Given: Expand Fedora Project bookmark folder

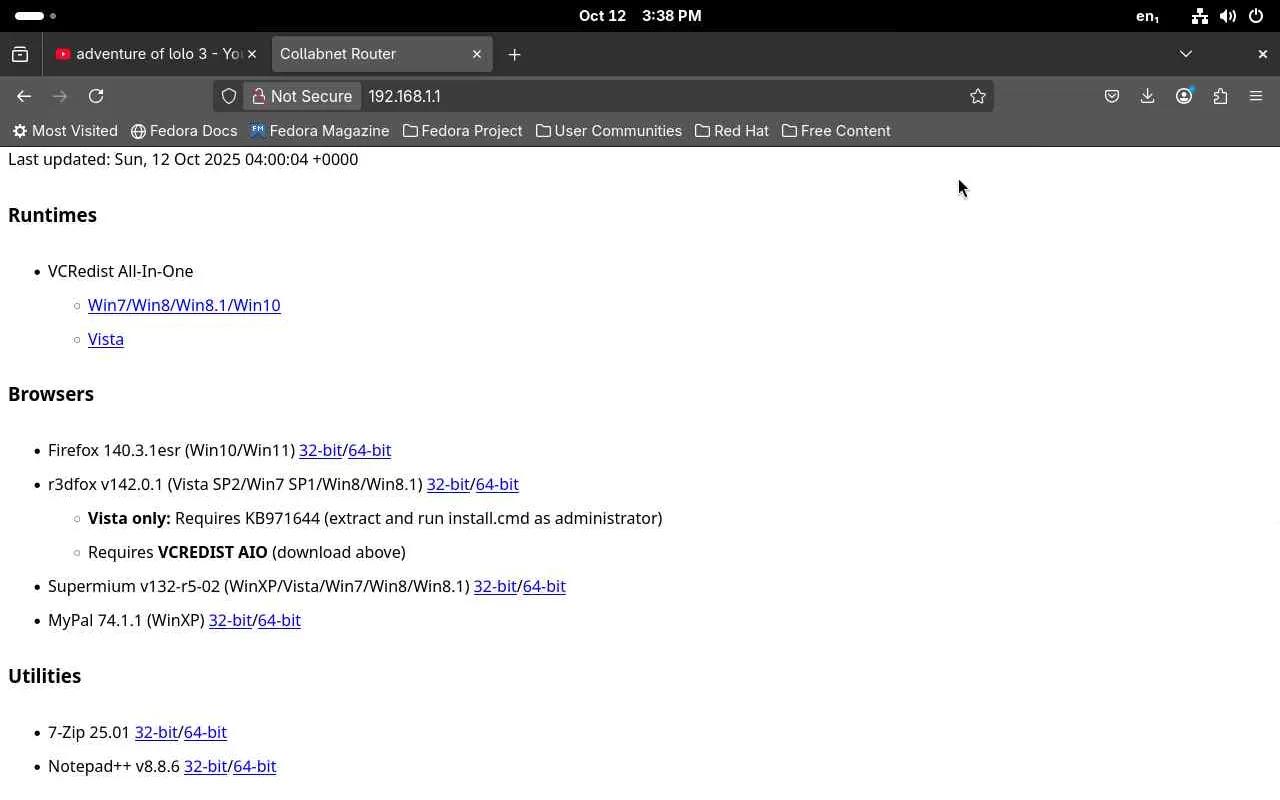Looking at the screenshot, I should click(462, 131).
